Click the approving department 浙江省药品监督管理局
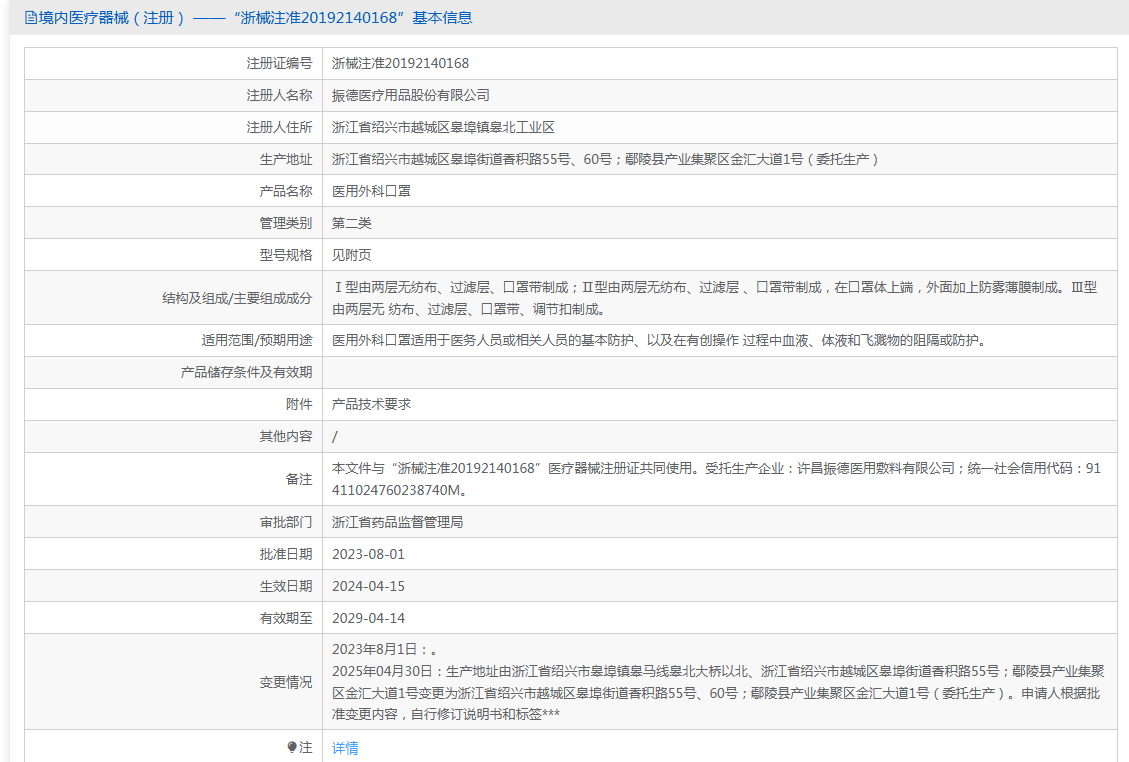The height and width of the screenshot is (762, 1129). tap(397, 522)
